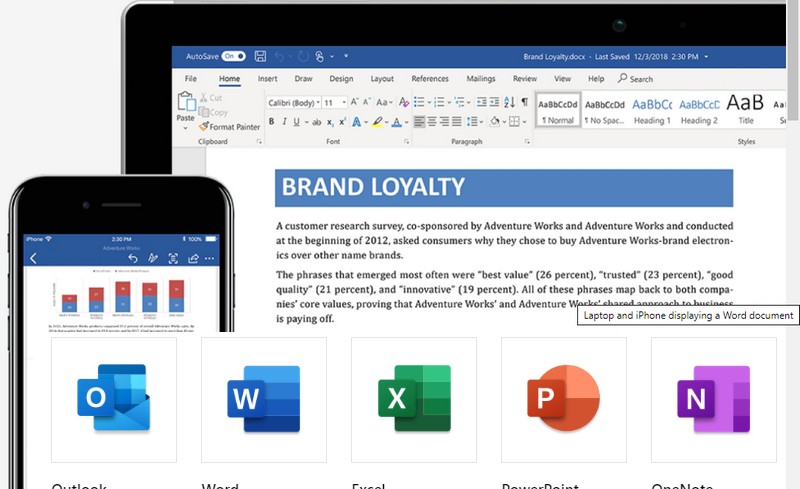Switch to the Layout tab
Viewport: 800px width, 489px height.
(x=382, y=79)
